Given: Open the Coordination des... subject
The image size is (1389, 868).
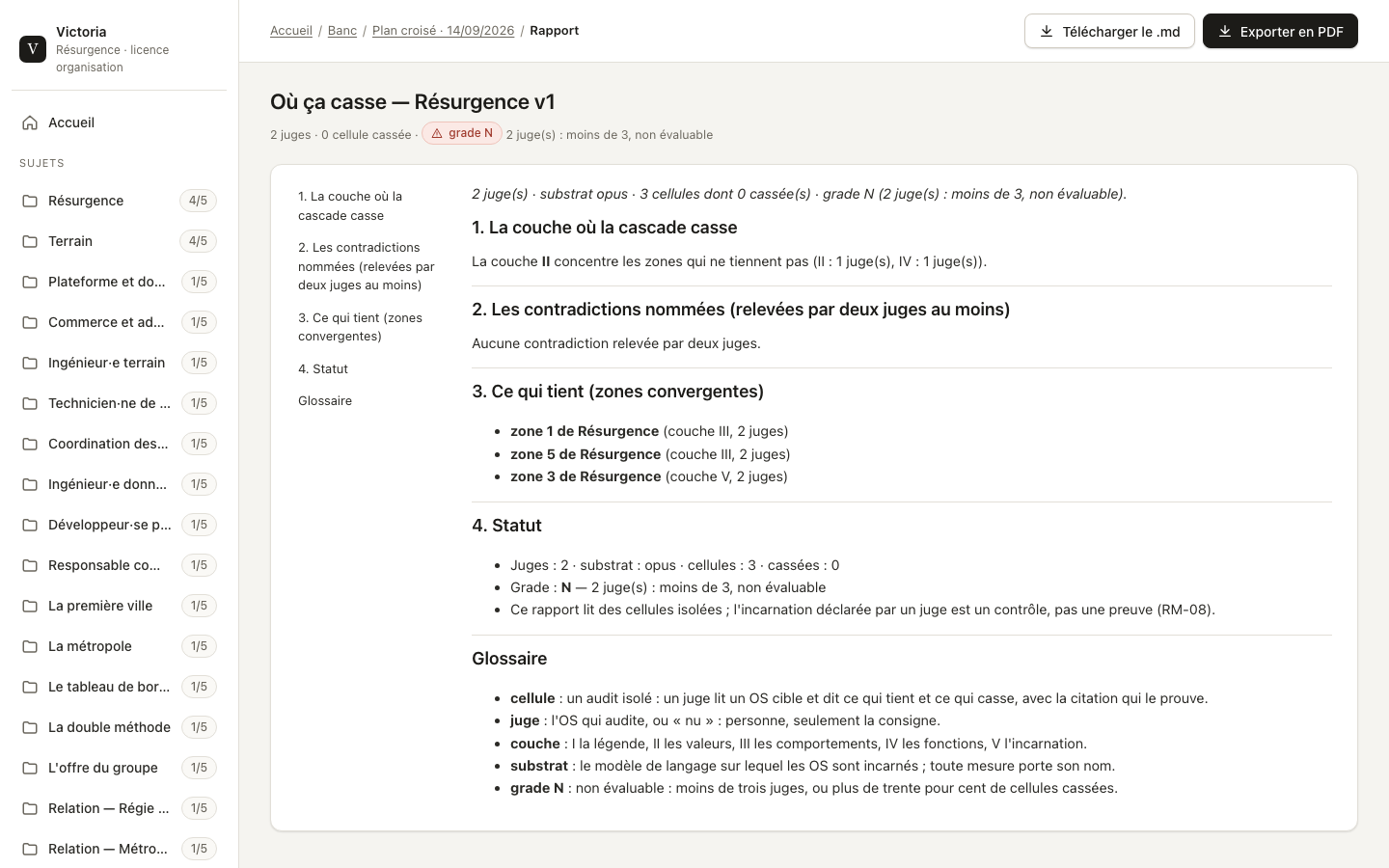Looking at the screenshot, I should click(x=119, y=444).
